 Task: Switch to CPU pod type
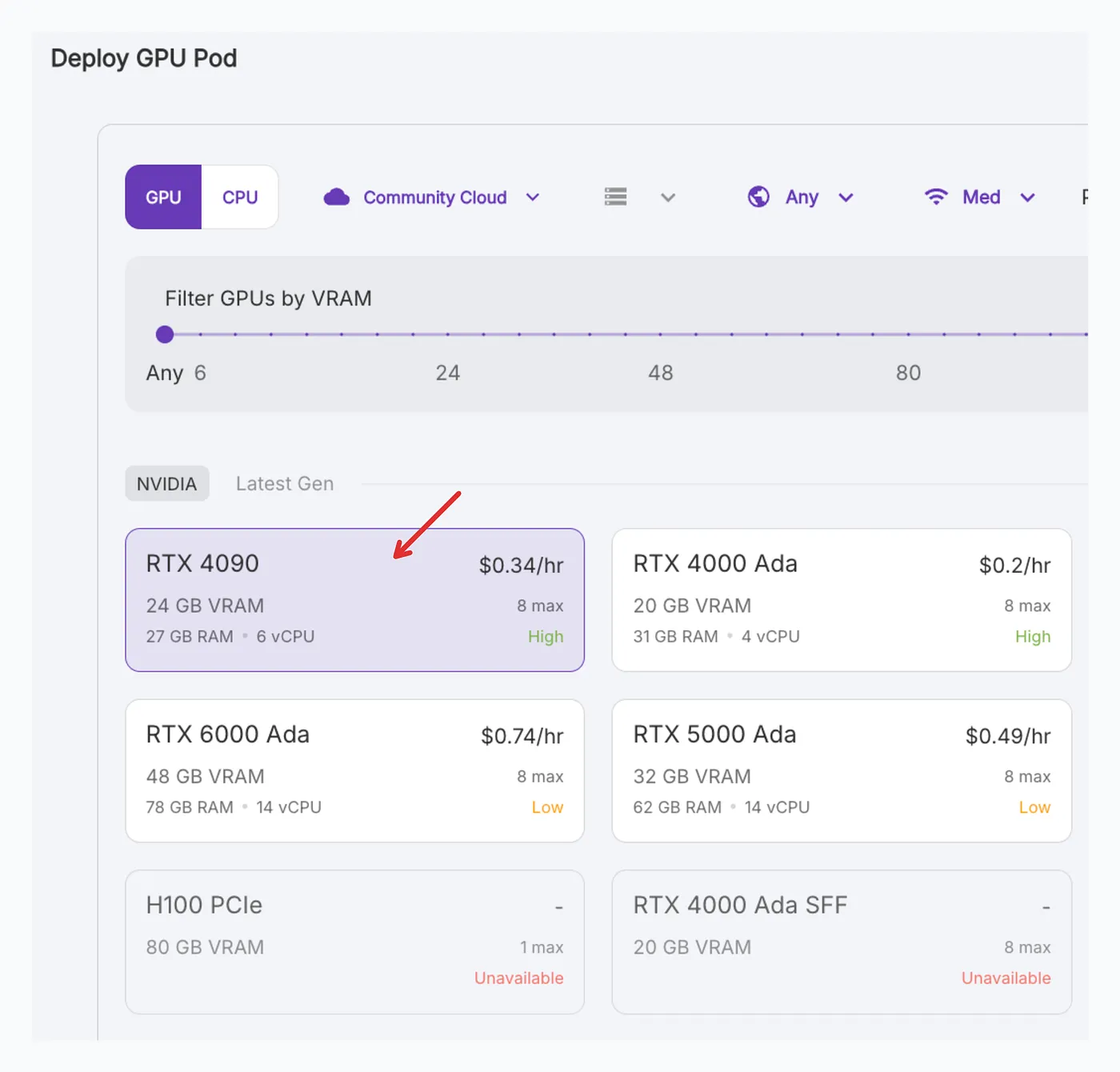click(240, 197)
